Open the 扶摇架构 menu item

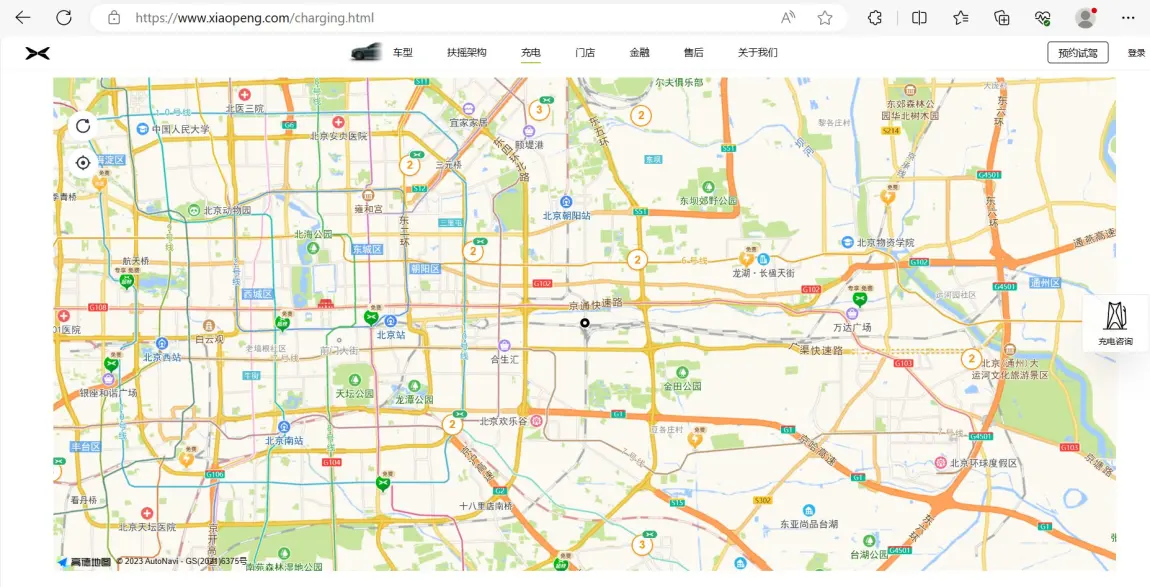pos(466,53)
